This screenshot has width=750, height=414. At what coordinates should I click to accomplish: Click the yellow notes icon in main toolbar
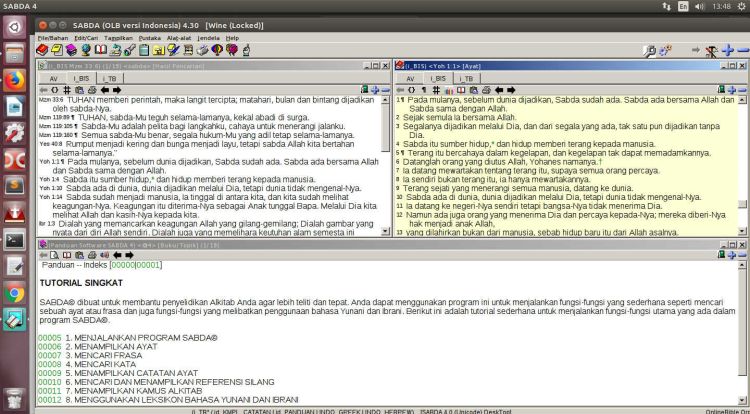click(x=57, y=50)
